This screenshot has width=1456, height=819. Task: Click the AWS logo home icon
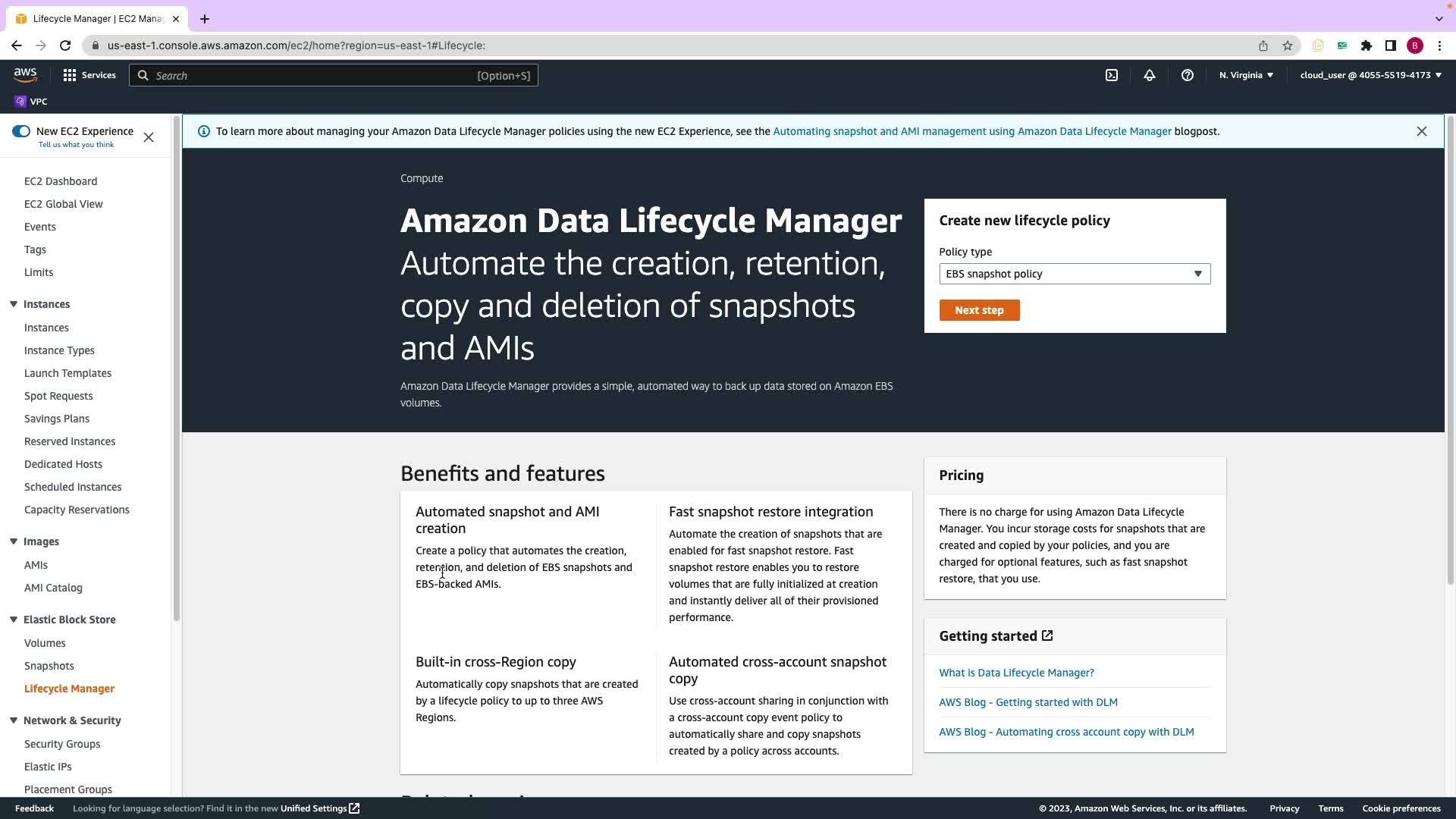coord(25,75)
